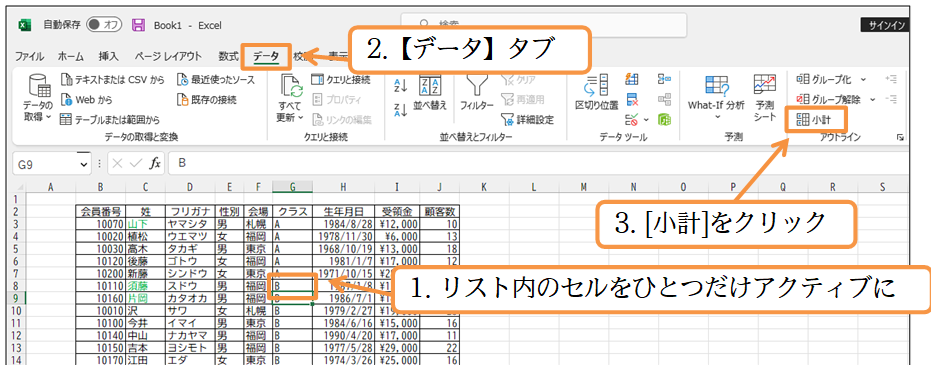
Task: Import from テキストまたは CSV から
Action: [112, 80]
